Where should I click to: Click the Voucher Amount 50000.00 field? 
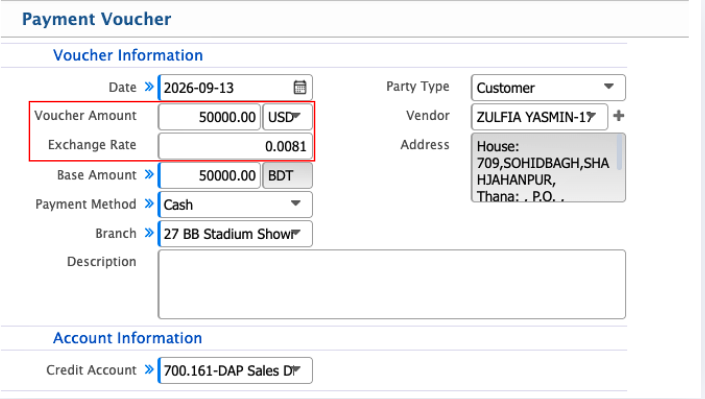point(210,117)
